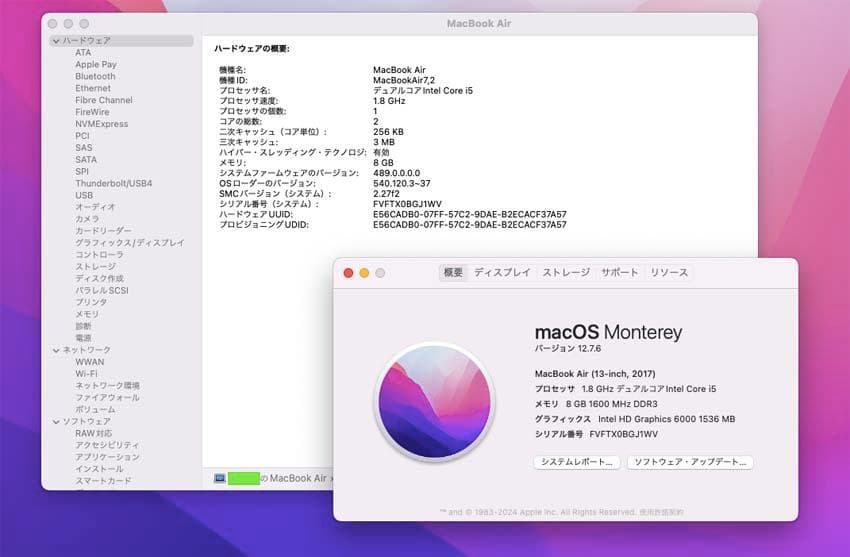The height and width of the screenshot is (557, 850).
Task: Open the Bluetooth sidebar entry
Action: tap(95, 76)
